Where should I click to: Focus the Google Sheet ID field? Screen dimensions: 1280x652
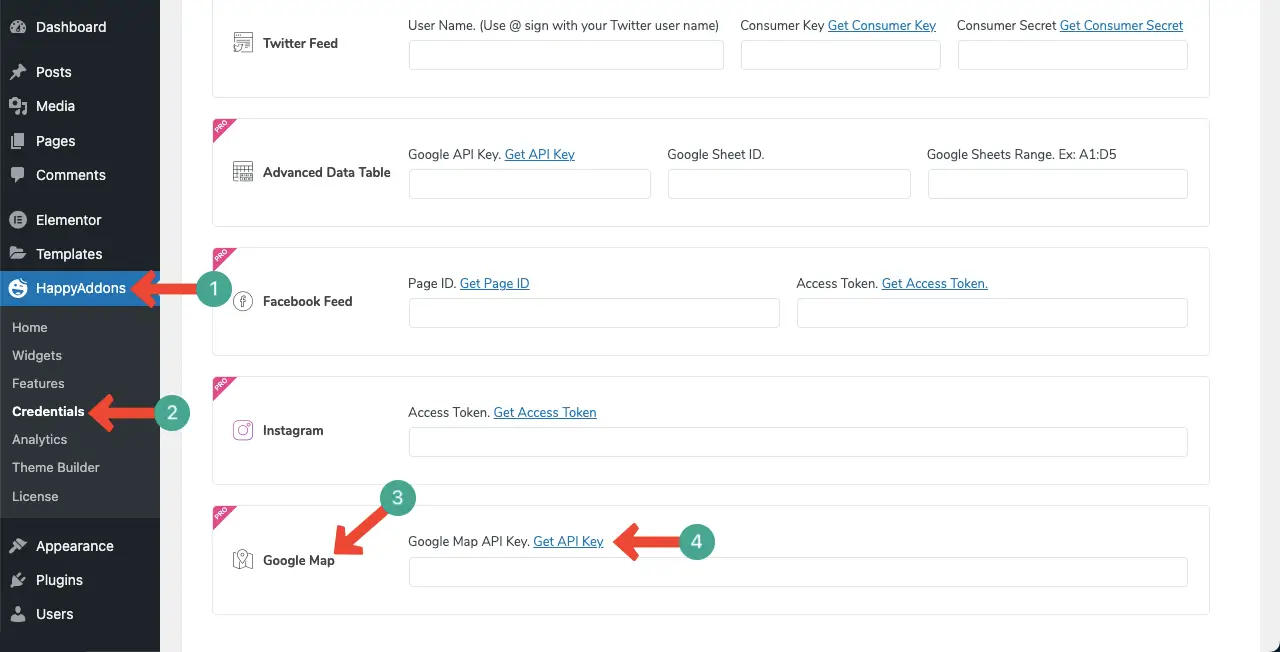[789, 184]
